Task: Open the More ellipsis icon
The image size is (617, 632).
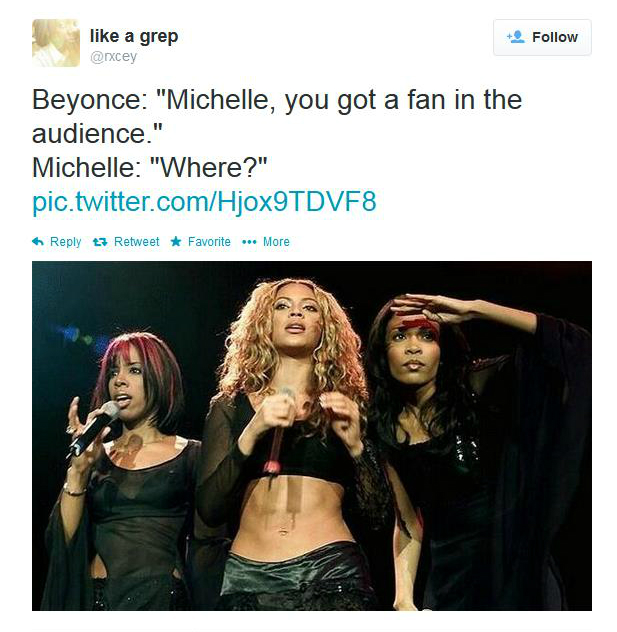Action: pyautogui.click(x=249, y=242)
